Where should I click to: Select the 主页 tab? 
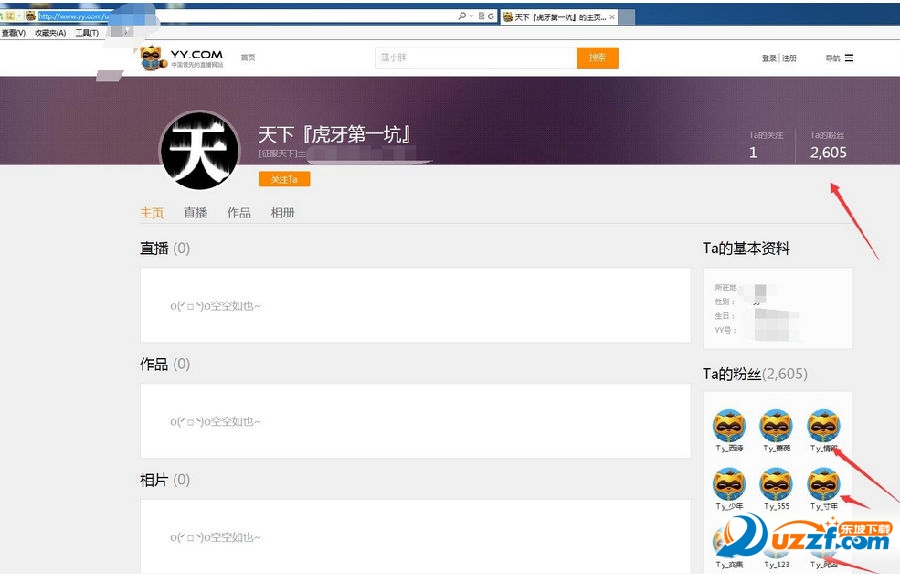[152, 213]
